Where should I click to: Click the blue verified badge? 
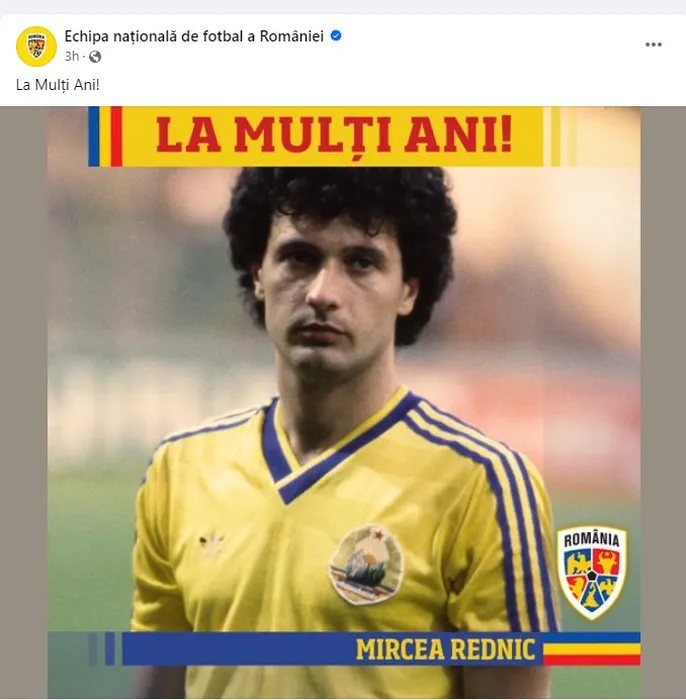336,36
